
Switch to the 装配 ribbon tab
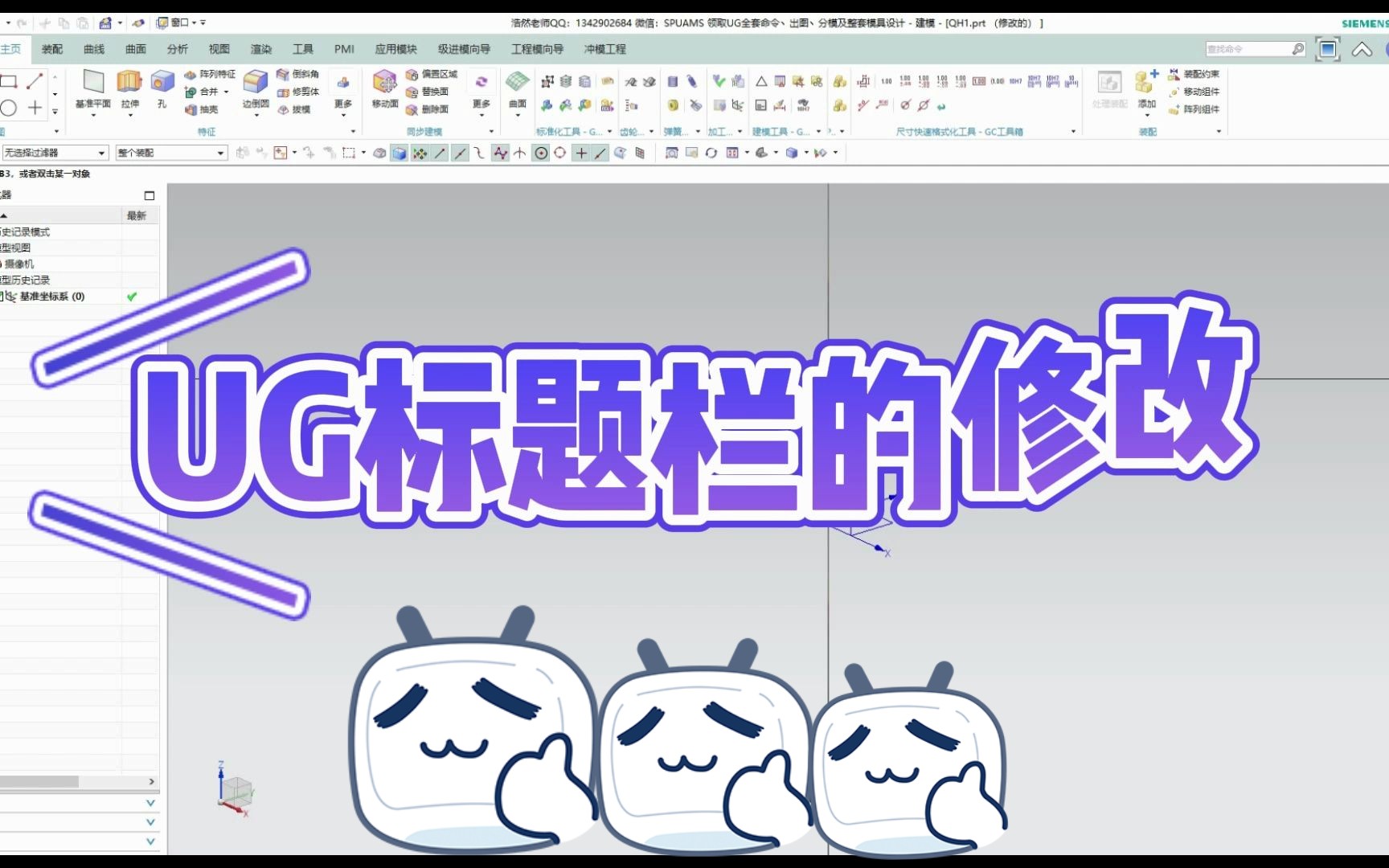[x=51, y=49]
